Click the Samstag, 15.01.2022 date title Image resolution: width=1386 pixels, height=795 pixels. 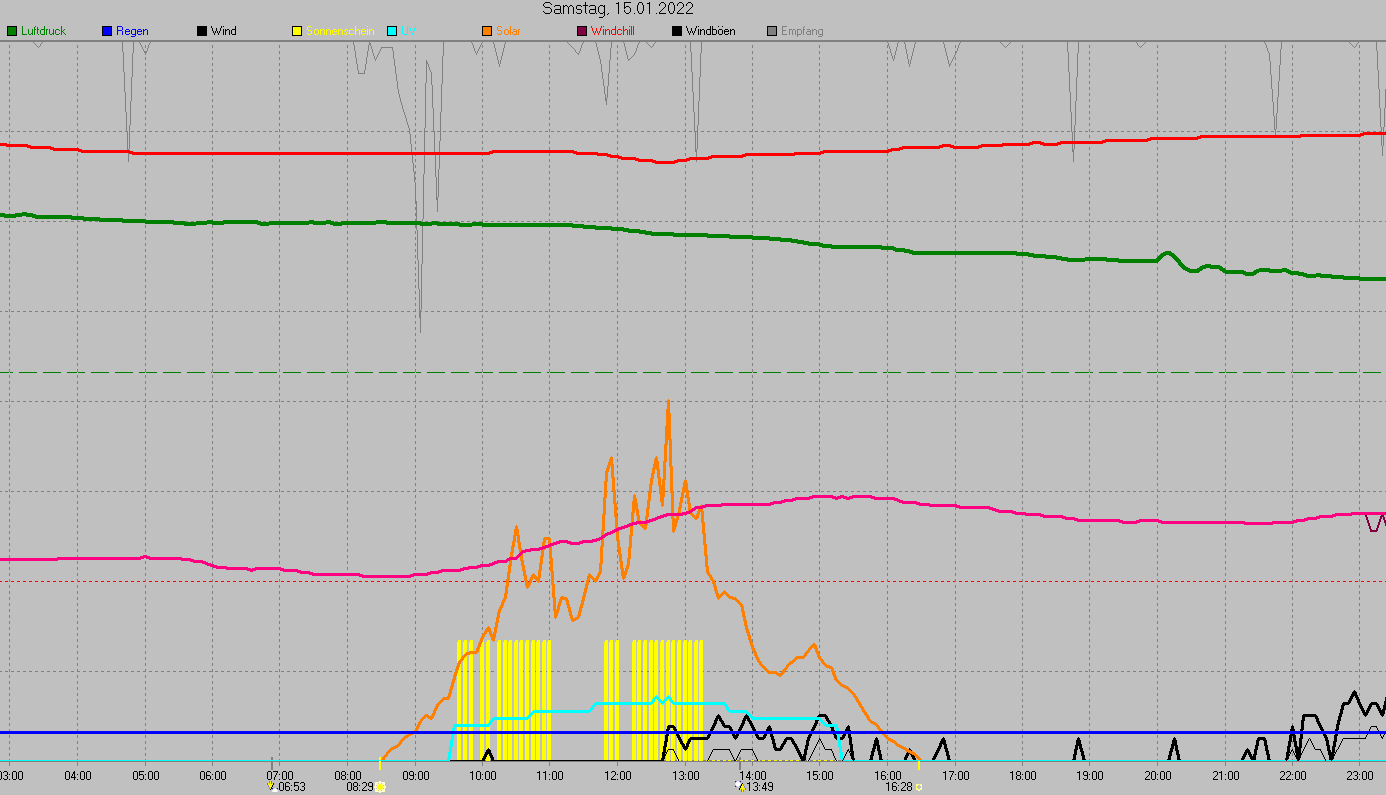618,9
